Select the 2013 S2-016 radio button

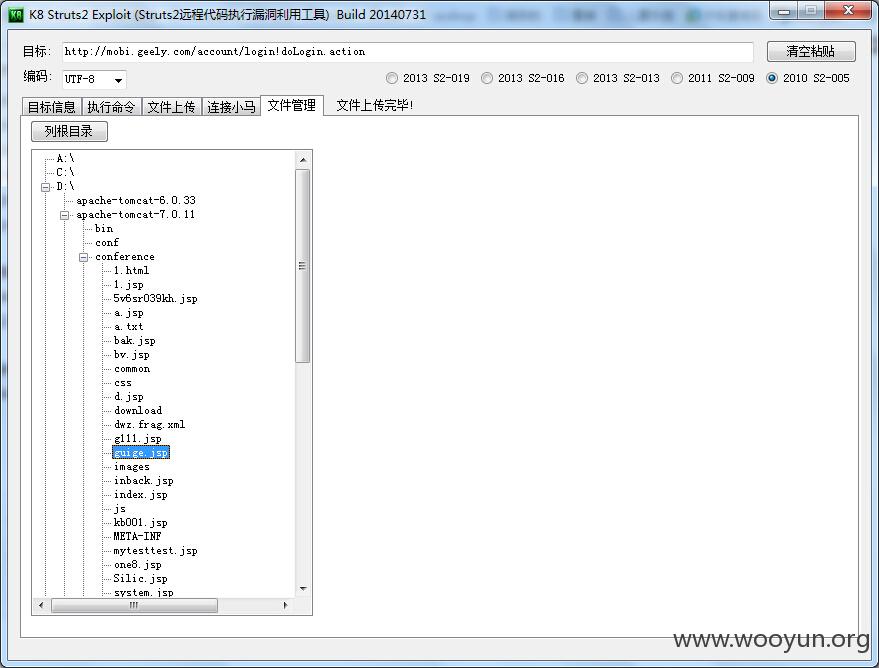point(487,78)
